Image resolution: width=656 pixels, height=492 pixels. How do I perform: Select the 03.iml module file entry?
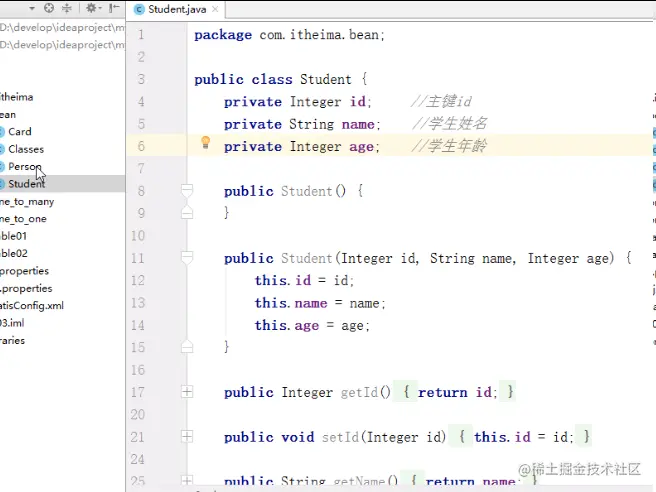[12, 323]
